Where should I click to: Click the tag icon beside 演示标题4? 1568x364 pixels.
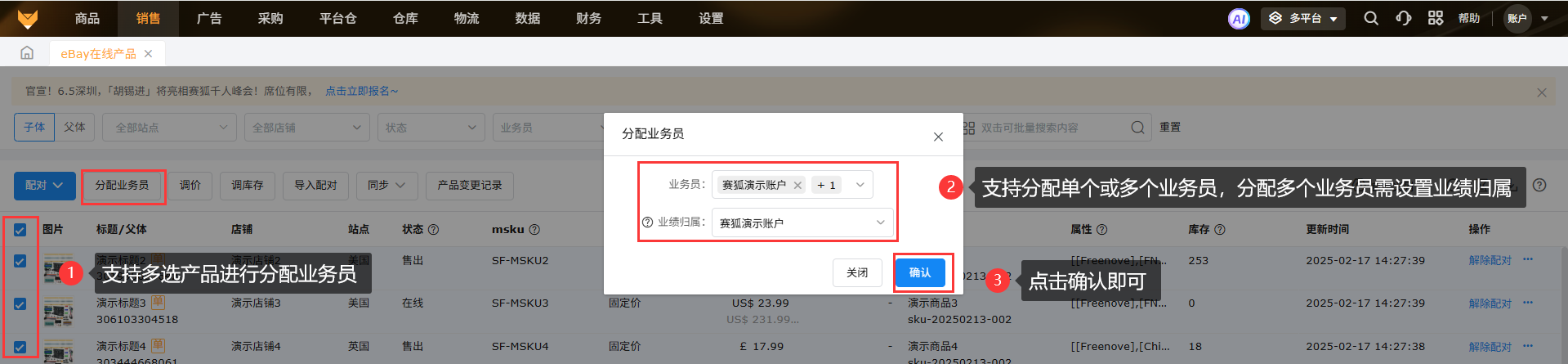point(159,346)
